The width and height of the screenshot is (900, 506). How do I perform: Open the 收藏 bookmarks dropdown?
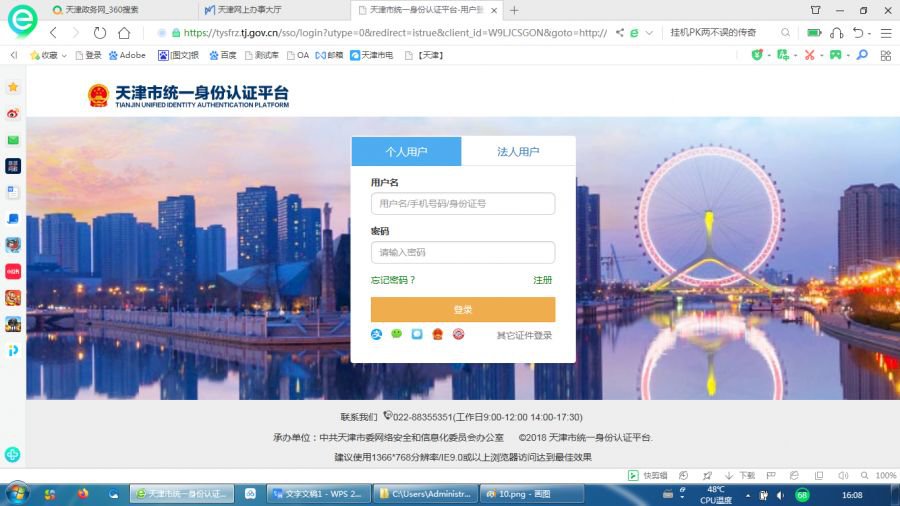[48, 55]
